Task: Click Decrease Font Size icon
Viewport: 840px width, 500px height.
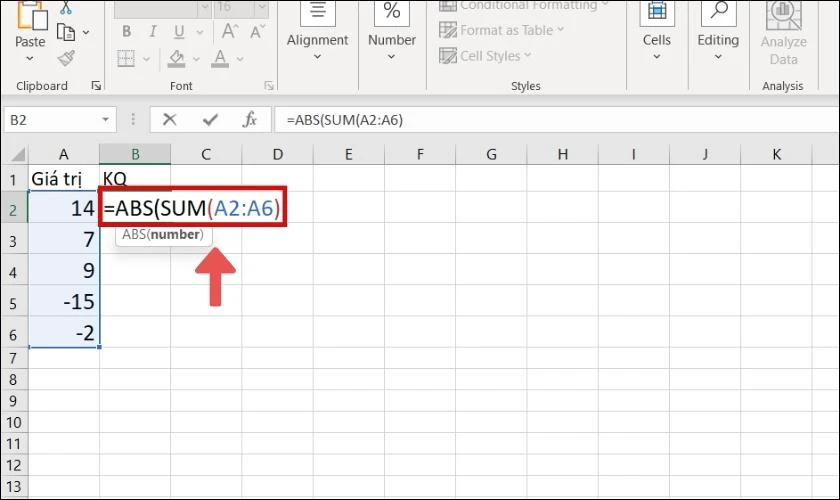Action: (x=258, y=32)
